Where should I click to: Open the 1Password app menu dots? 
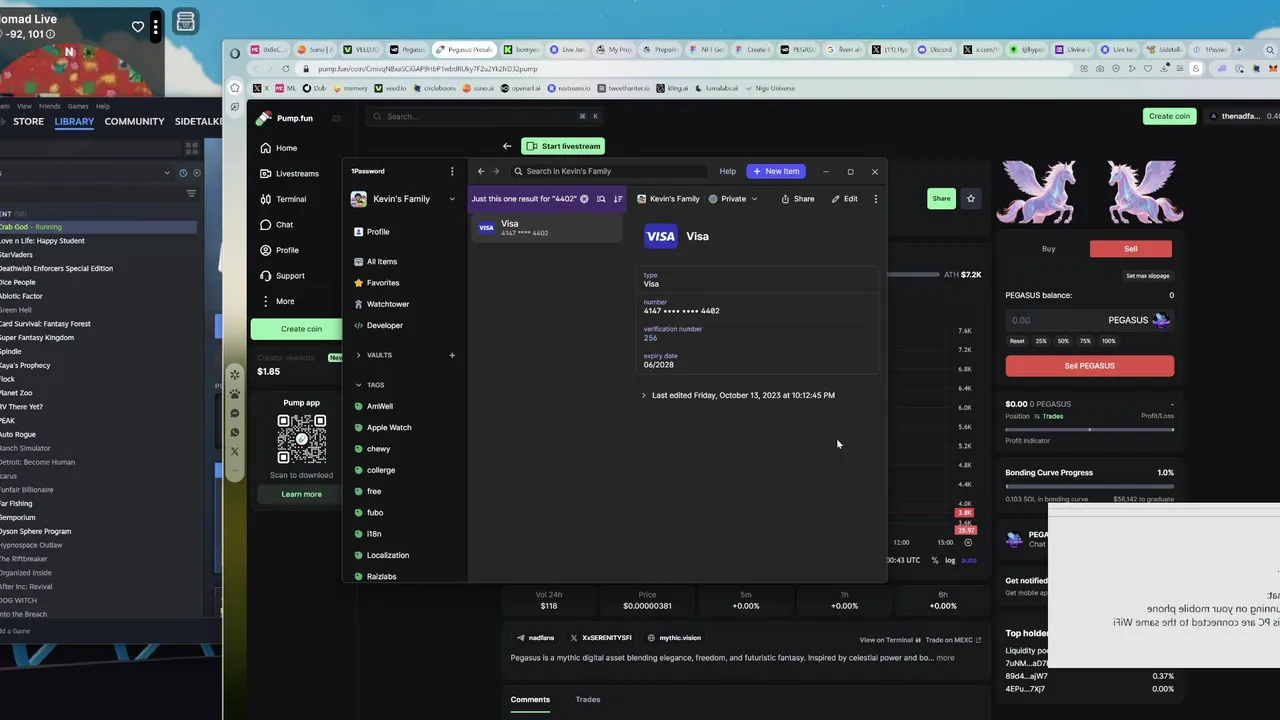pos(452,171)
